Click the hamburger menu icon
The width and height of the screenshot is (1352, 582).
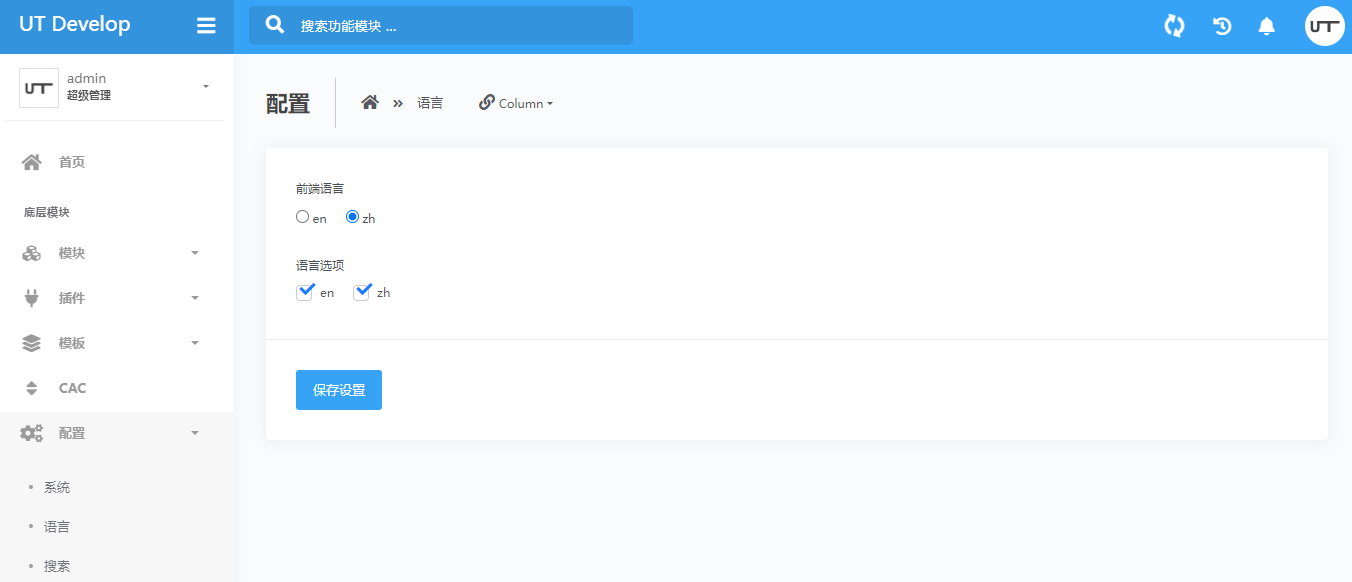click(x=206, y=26)
